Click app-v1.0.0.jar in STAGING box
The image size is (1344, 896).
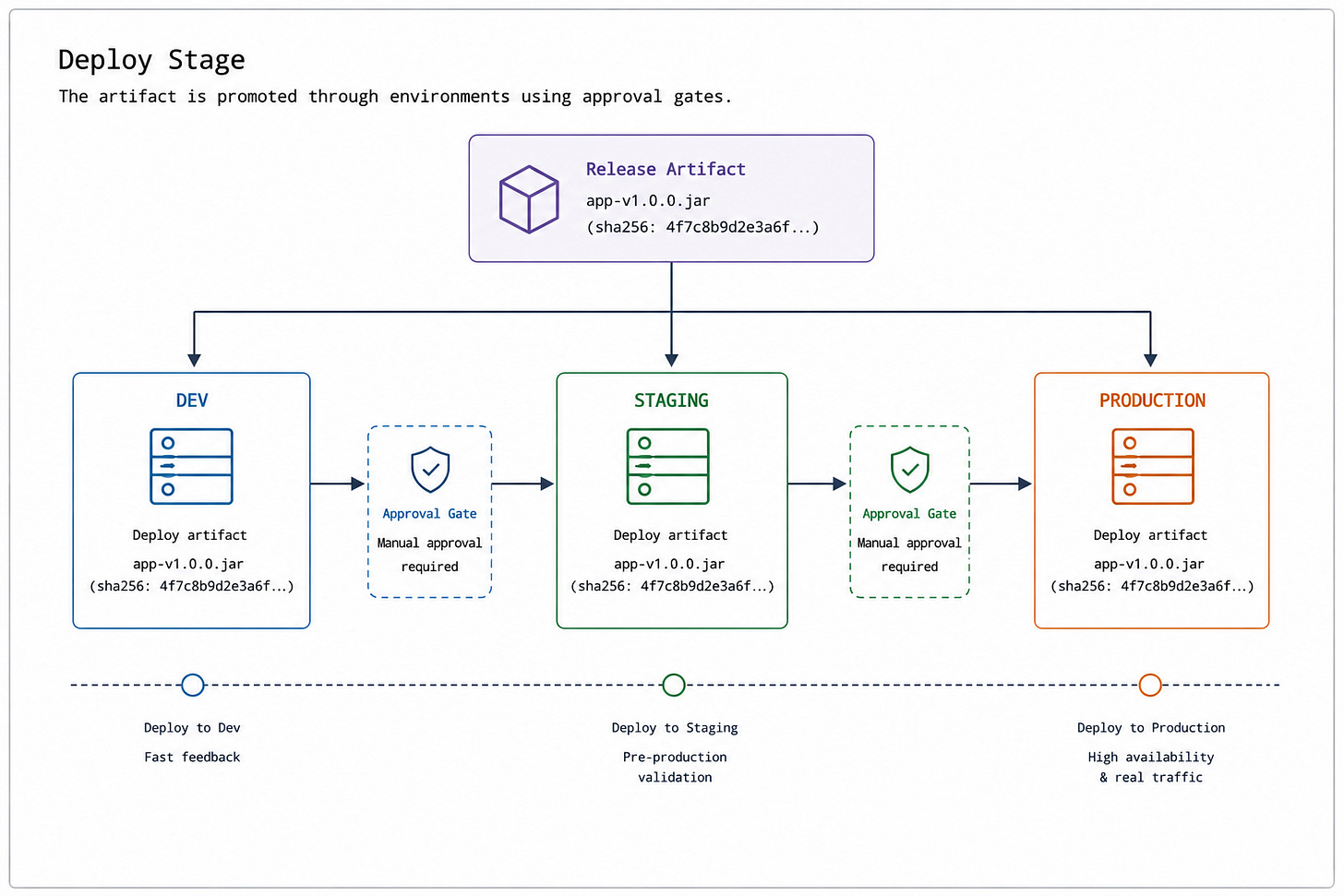669,564
